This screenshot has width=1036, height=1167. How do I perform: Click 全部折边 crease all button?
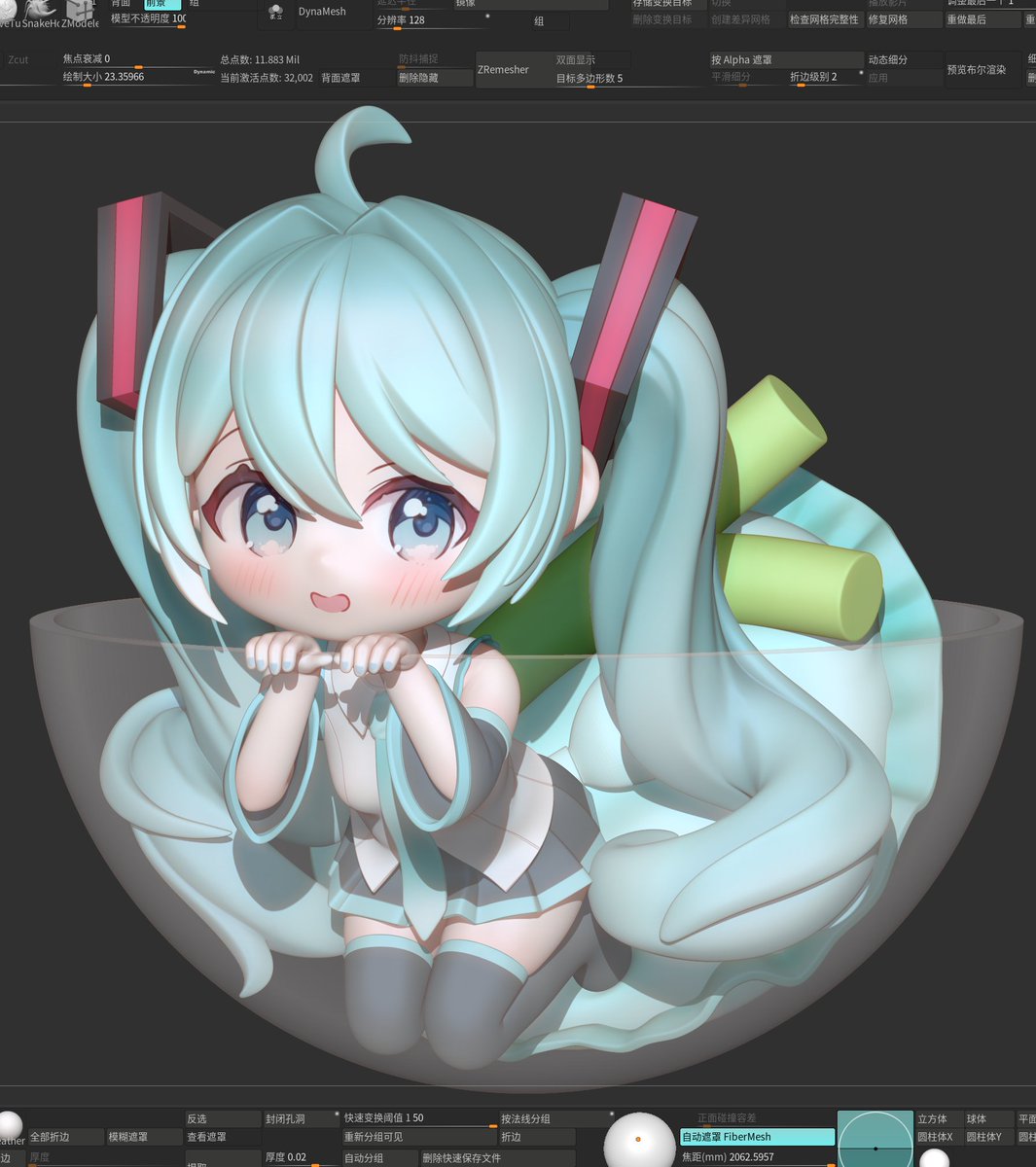[x=66, y=1136]
